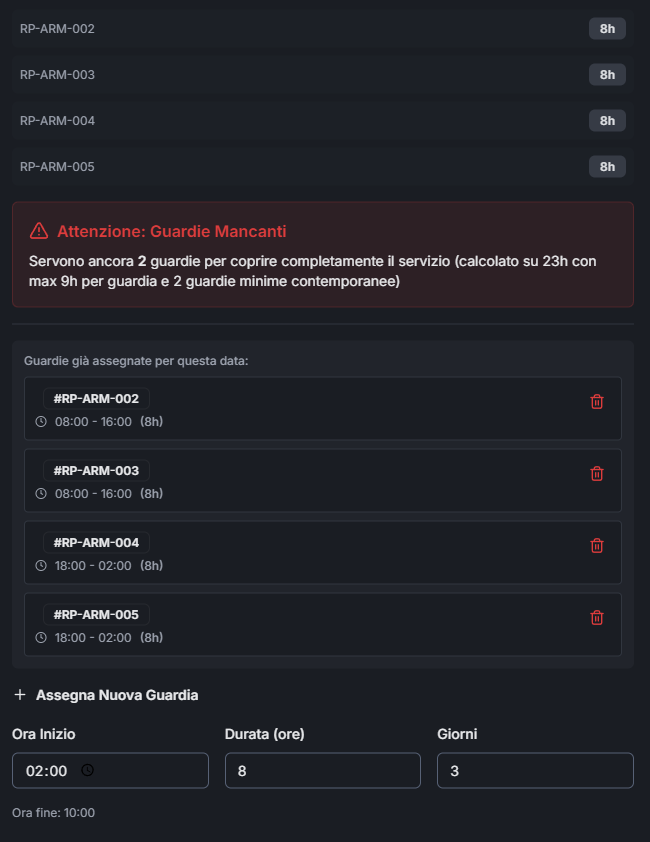Select the #RP-ARM-003 badge

pos(96,471)
